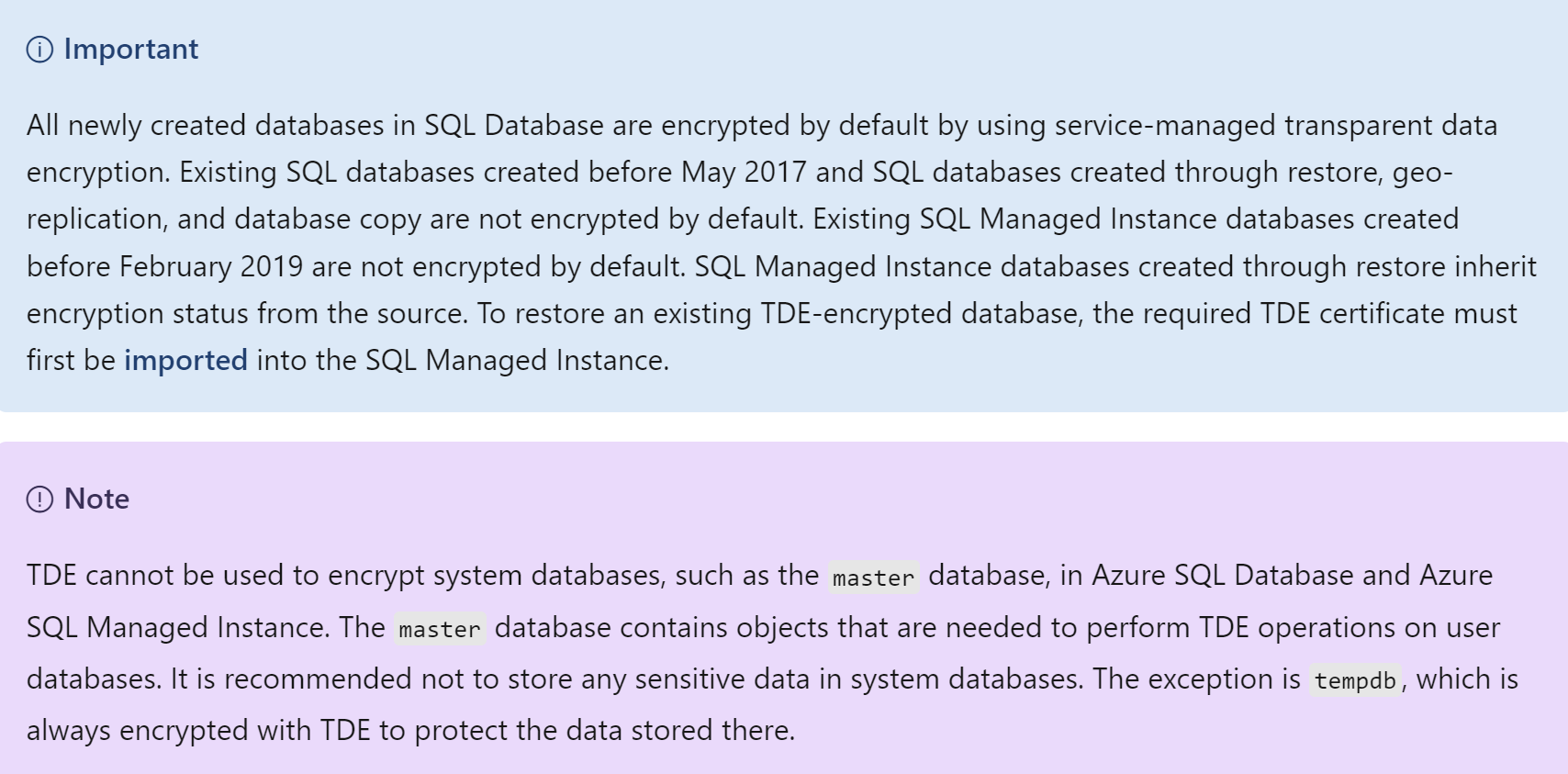Click the "tempdb" code snippet
This screenshot has height=774, width=1568.
click(x=1355, y=680)
